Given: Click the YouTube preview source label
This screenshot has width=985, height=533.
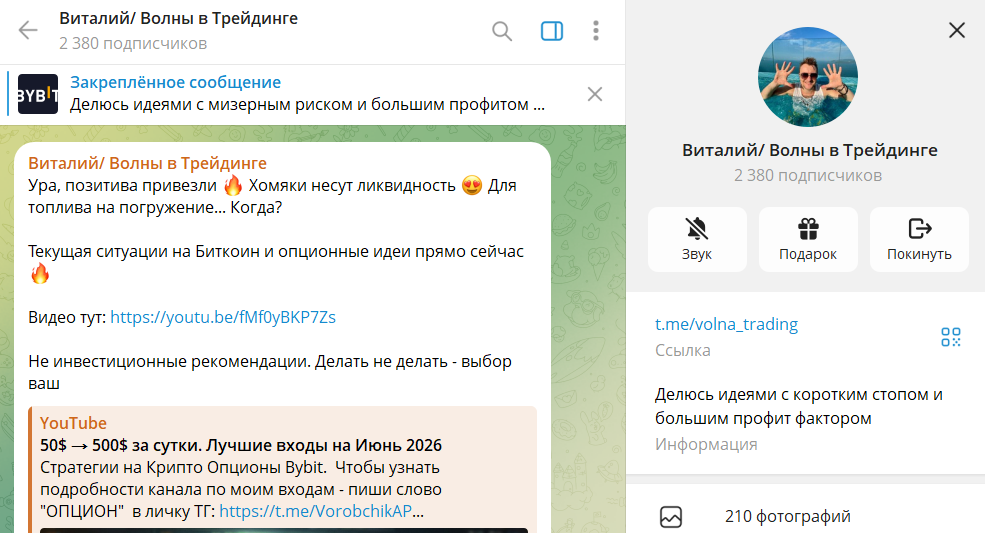Looking at the screenshot, I should (x=73, y=423).
